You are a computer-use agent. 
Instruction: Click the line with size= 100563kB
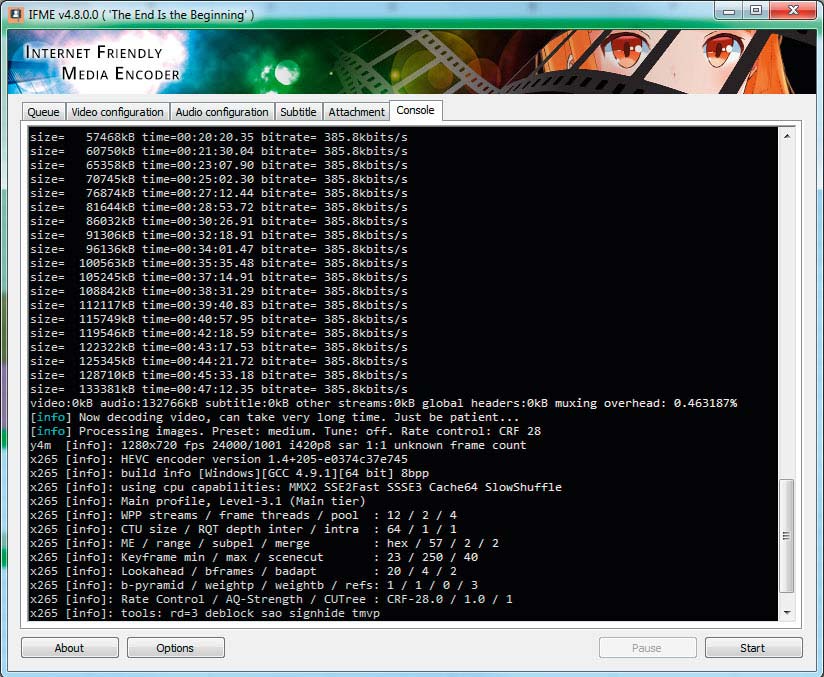(x=219, y=263)
